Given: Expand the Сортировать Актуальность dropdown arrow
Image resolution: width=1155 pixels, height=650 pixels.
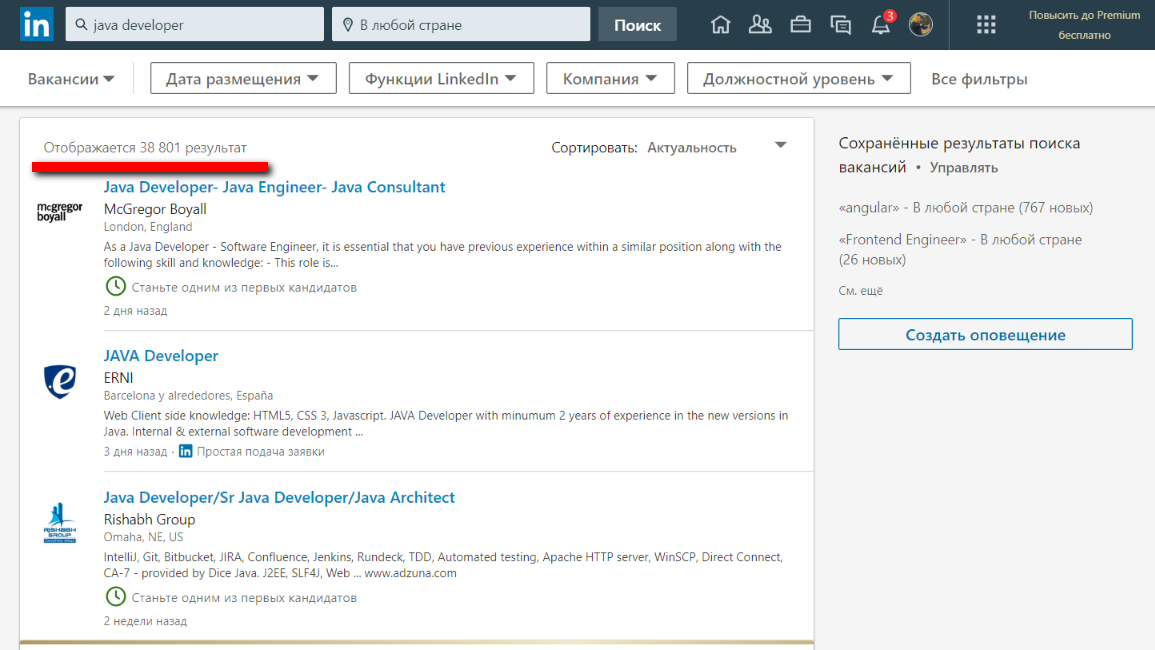Looking at the screenshot, I should click(781, 146).
